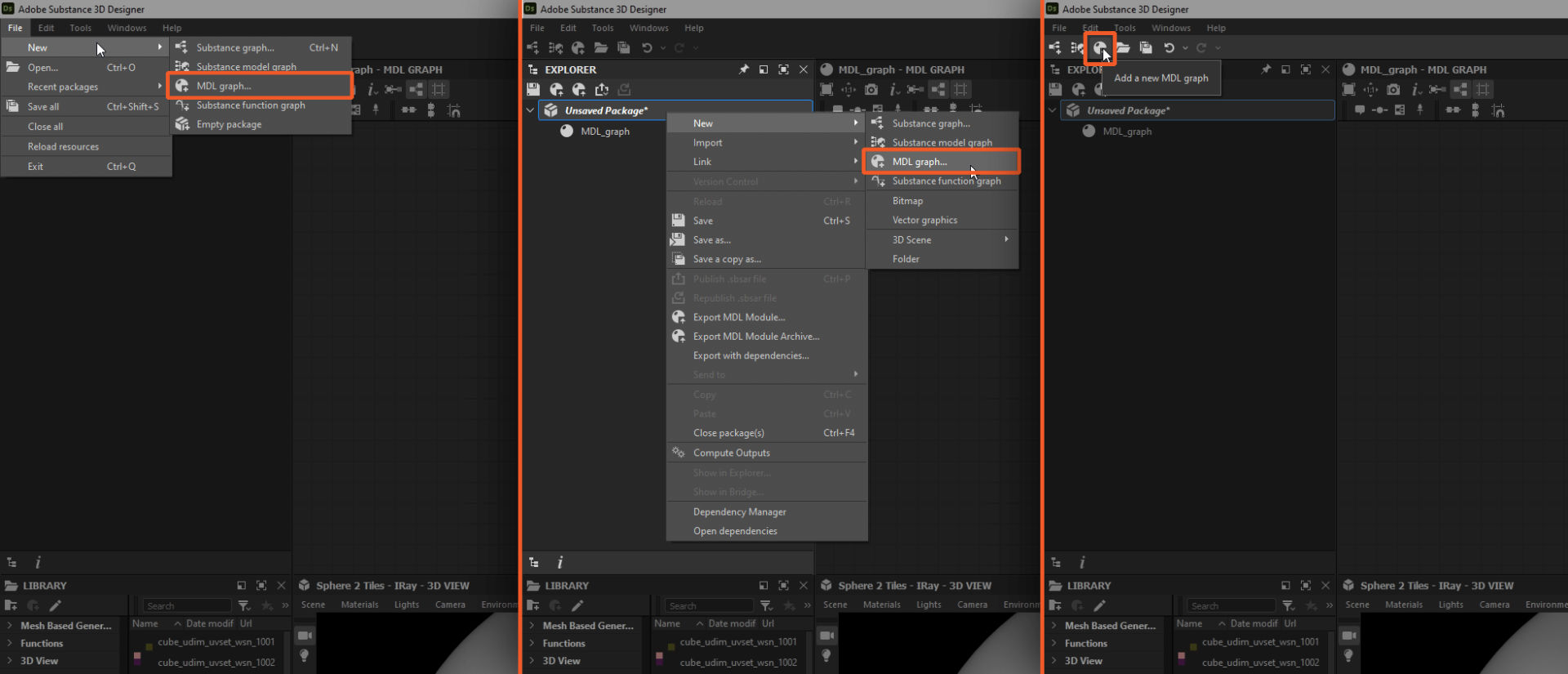
Task: Click add pin icon in right graph toolbar
Action: pos(1420,109)
